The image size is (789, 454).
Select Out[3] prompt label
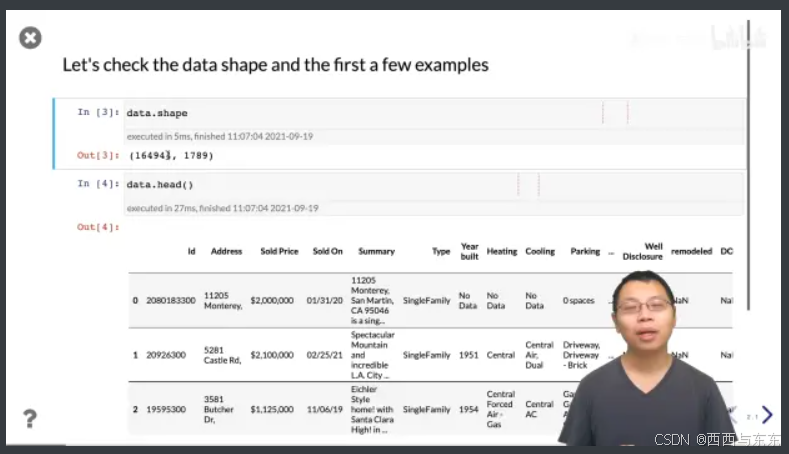[x=98, y=155]
